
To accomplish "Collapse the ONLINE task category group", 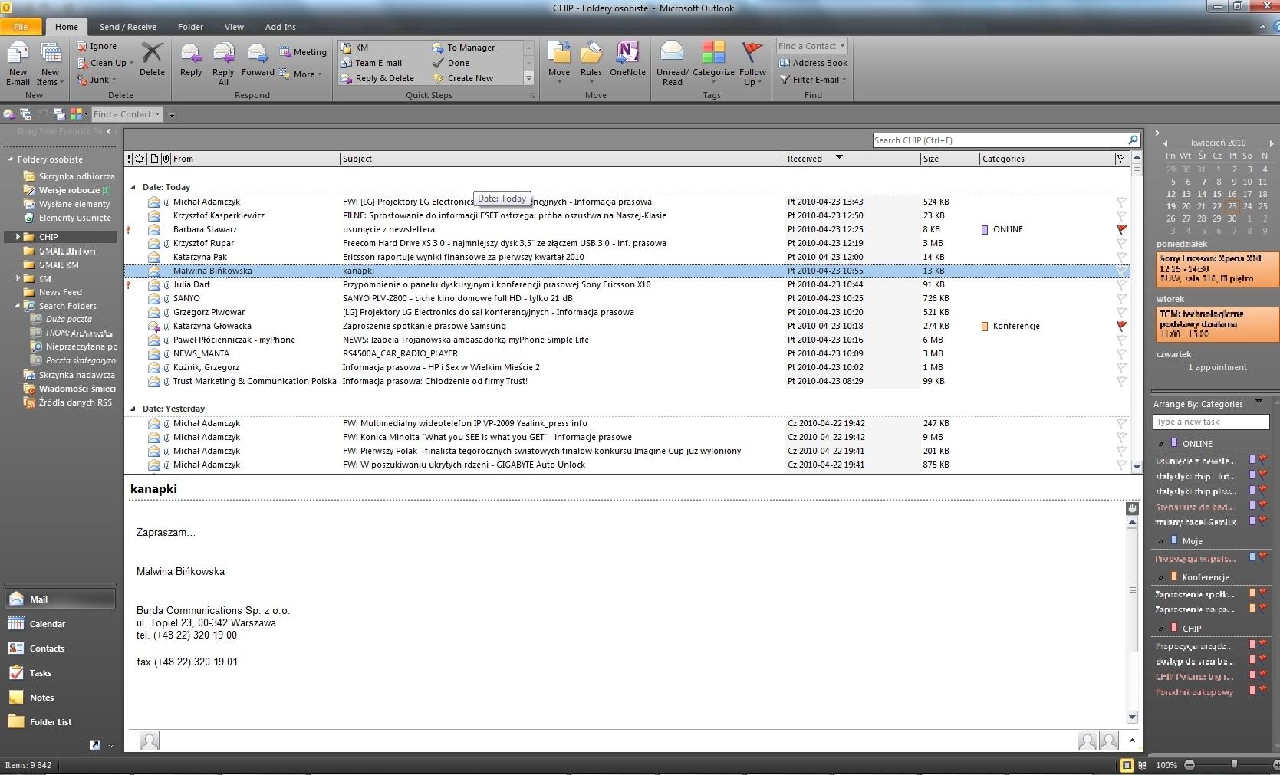I will (1162, 444).
